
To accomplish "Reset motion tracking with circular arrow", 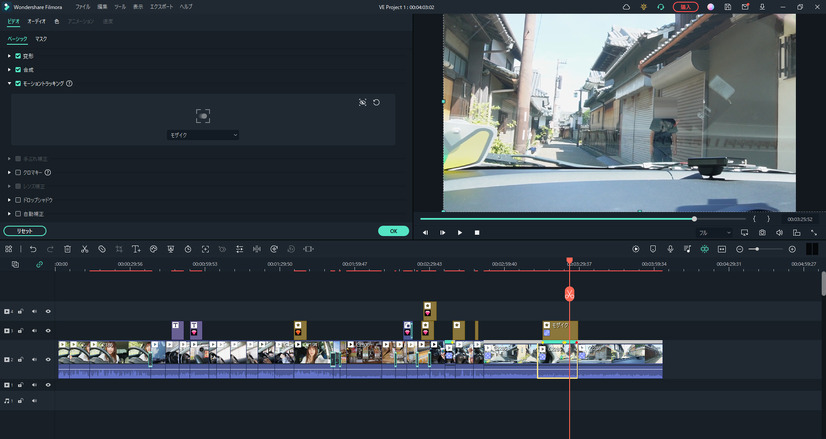I will 376,102.
